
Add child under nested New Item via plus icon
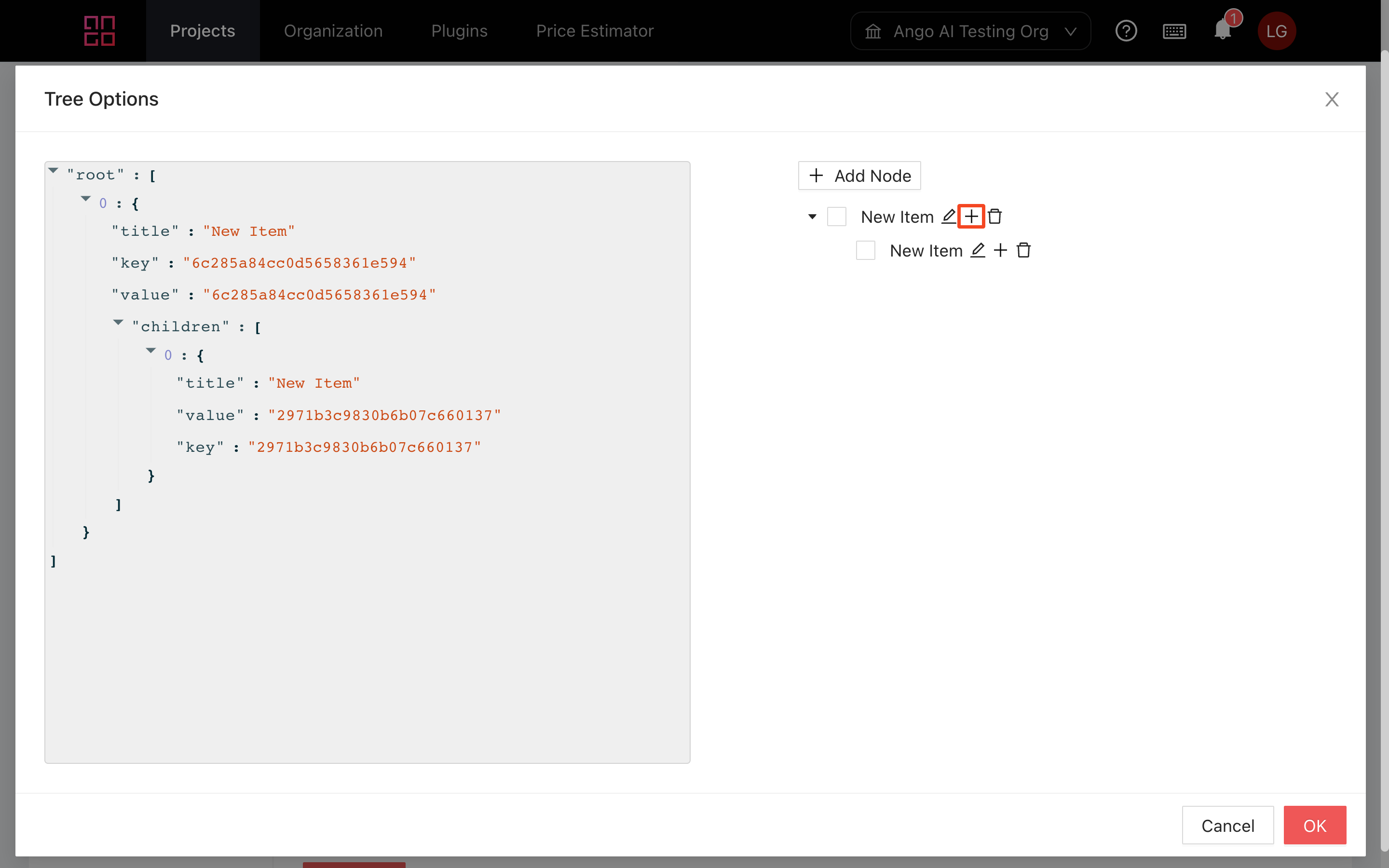(x=1000, y=250)
